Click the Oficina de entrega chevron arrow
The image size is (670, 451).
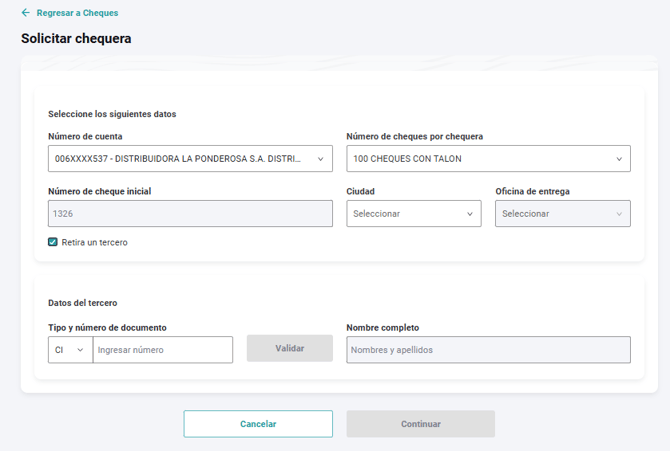pyautogui.click(x=619, y=213)
